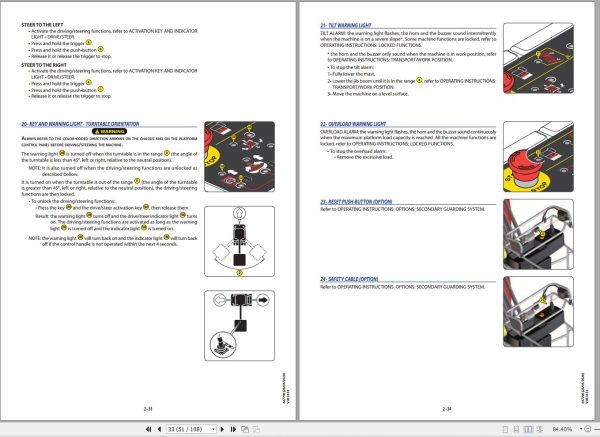Switch to continuous facing view
Image resolution: width=600 pixels, height=437 pixels.
[540, 429]
